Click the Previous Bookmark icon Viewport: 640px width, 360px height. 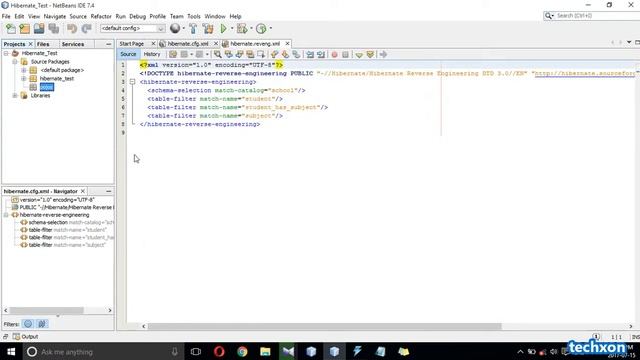click(274, 54)
